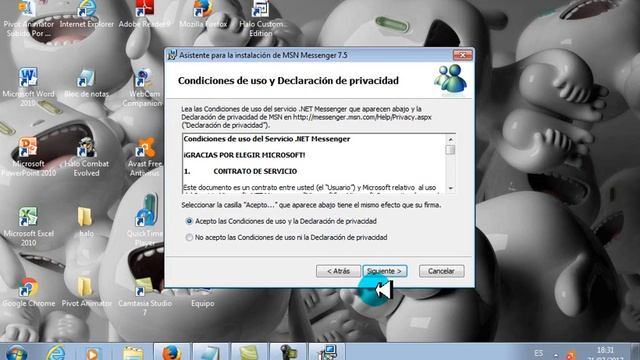Image resolution: width=640 pixels, height=360 pixels.
Task: Open Microsoft Word 2010 desktop shortcut
Action: 28,87
